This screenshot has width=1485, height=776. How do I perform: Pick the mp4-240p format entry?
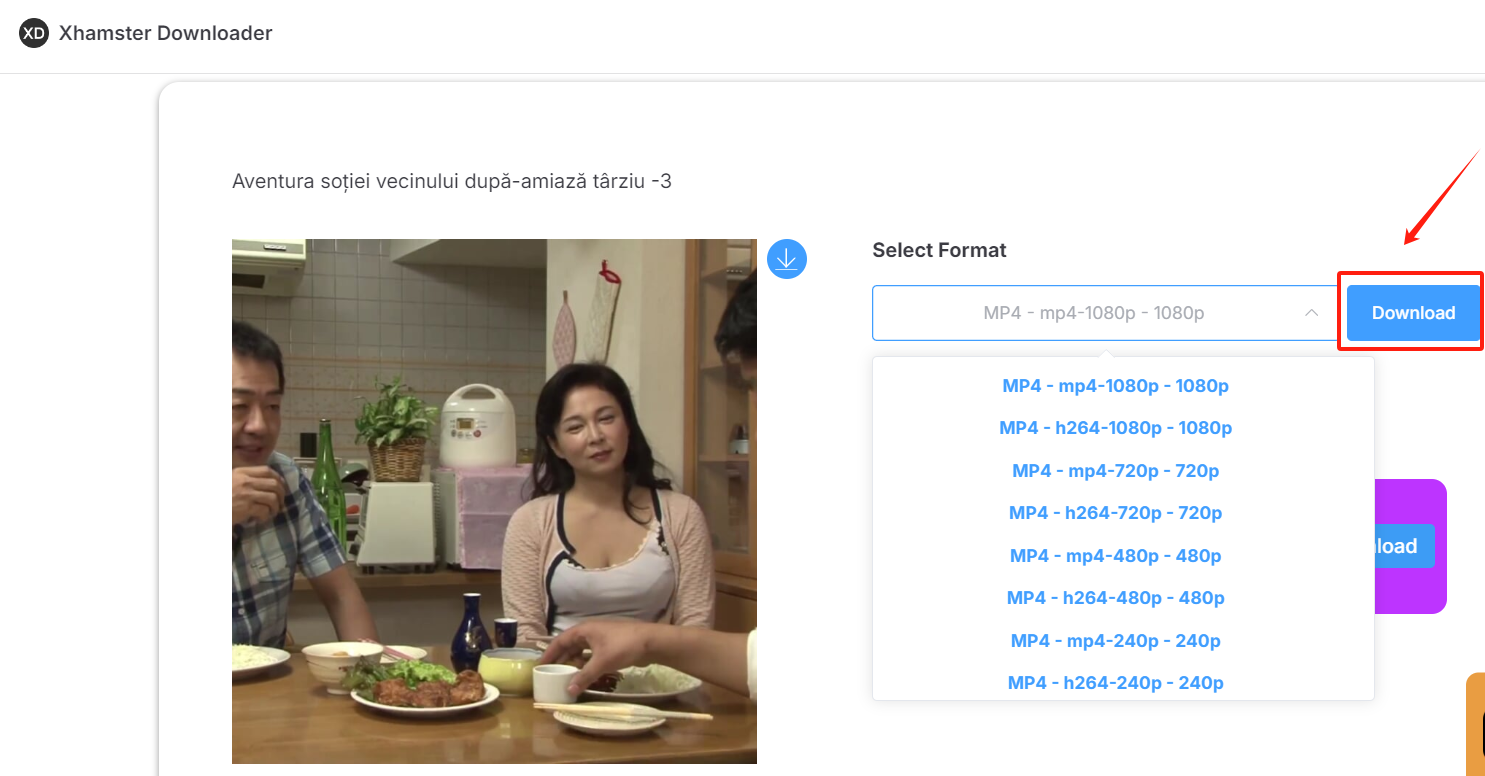pyautogui.click(x=1116, y=640)
